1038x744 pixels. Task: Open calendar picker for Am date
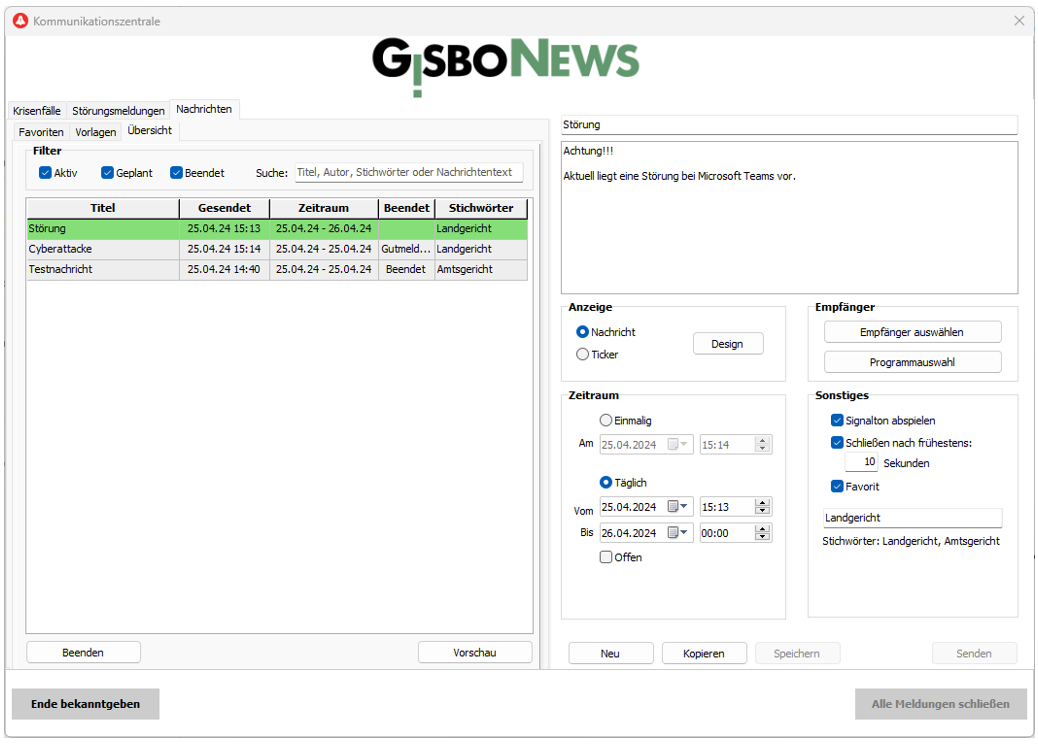pos(677,444)
